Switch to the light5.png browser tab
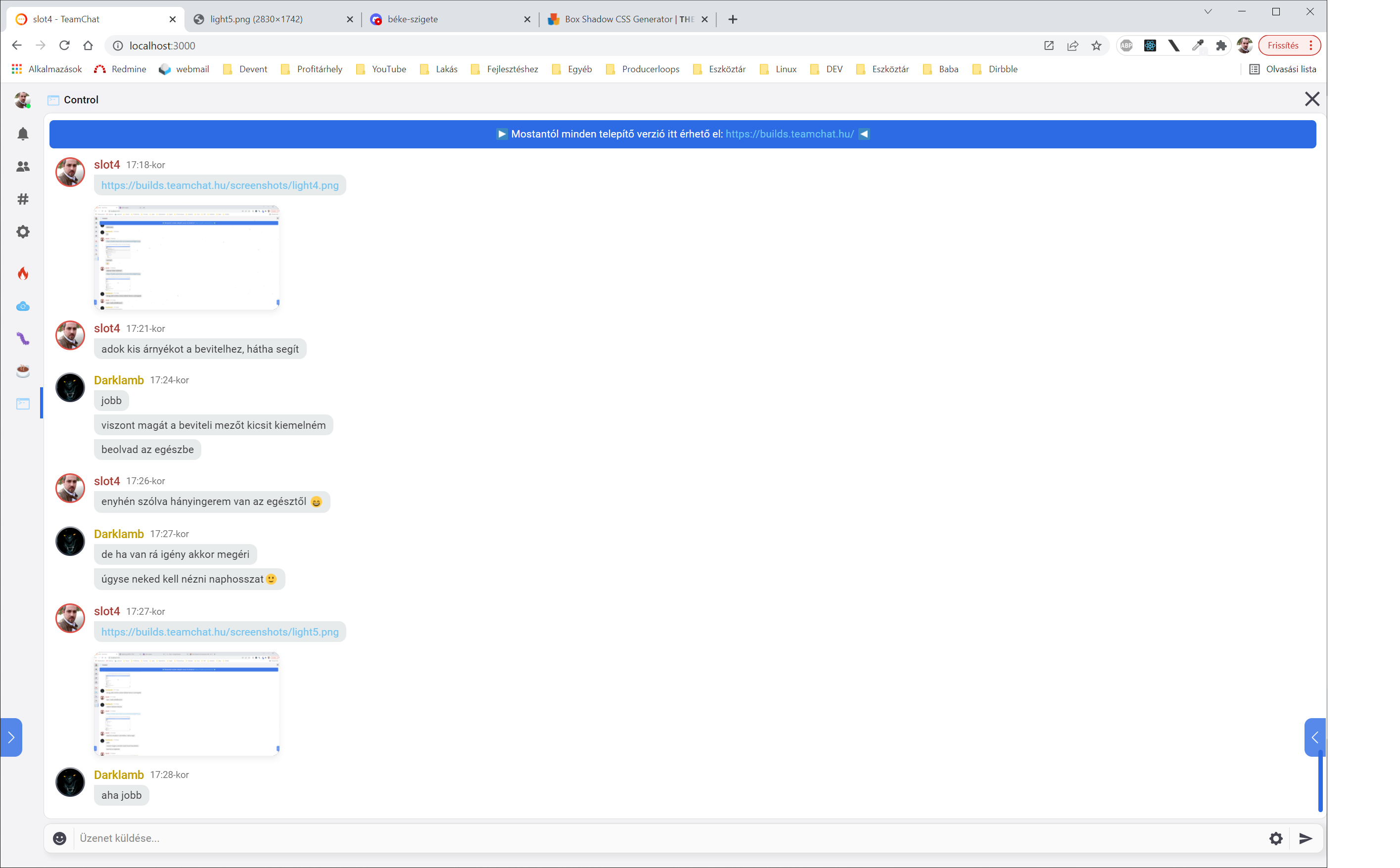The height and width of the screenshot is (868, 1400). pyautogui.click(x=256, y=19)
